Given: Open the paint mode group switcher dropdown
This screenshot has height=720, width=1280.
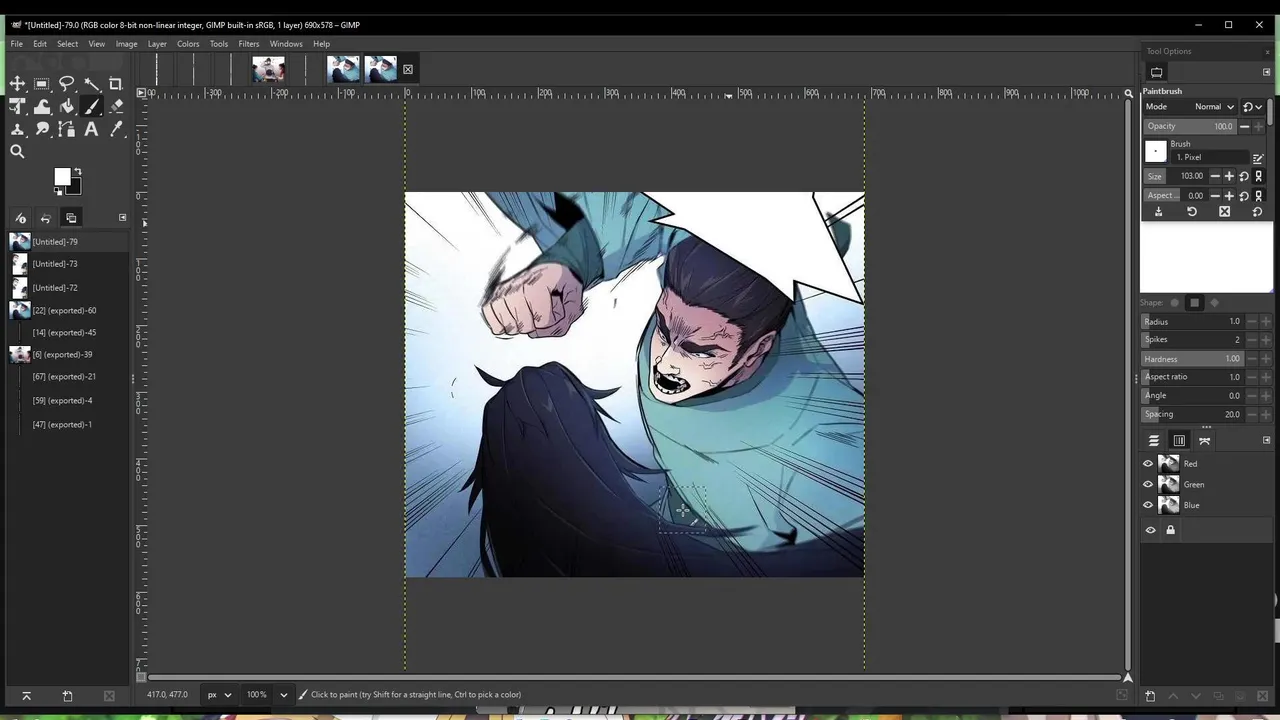Looking at the screenshot, I should click(1251, 106).
